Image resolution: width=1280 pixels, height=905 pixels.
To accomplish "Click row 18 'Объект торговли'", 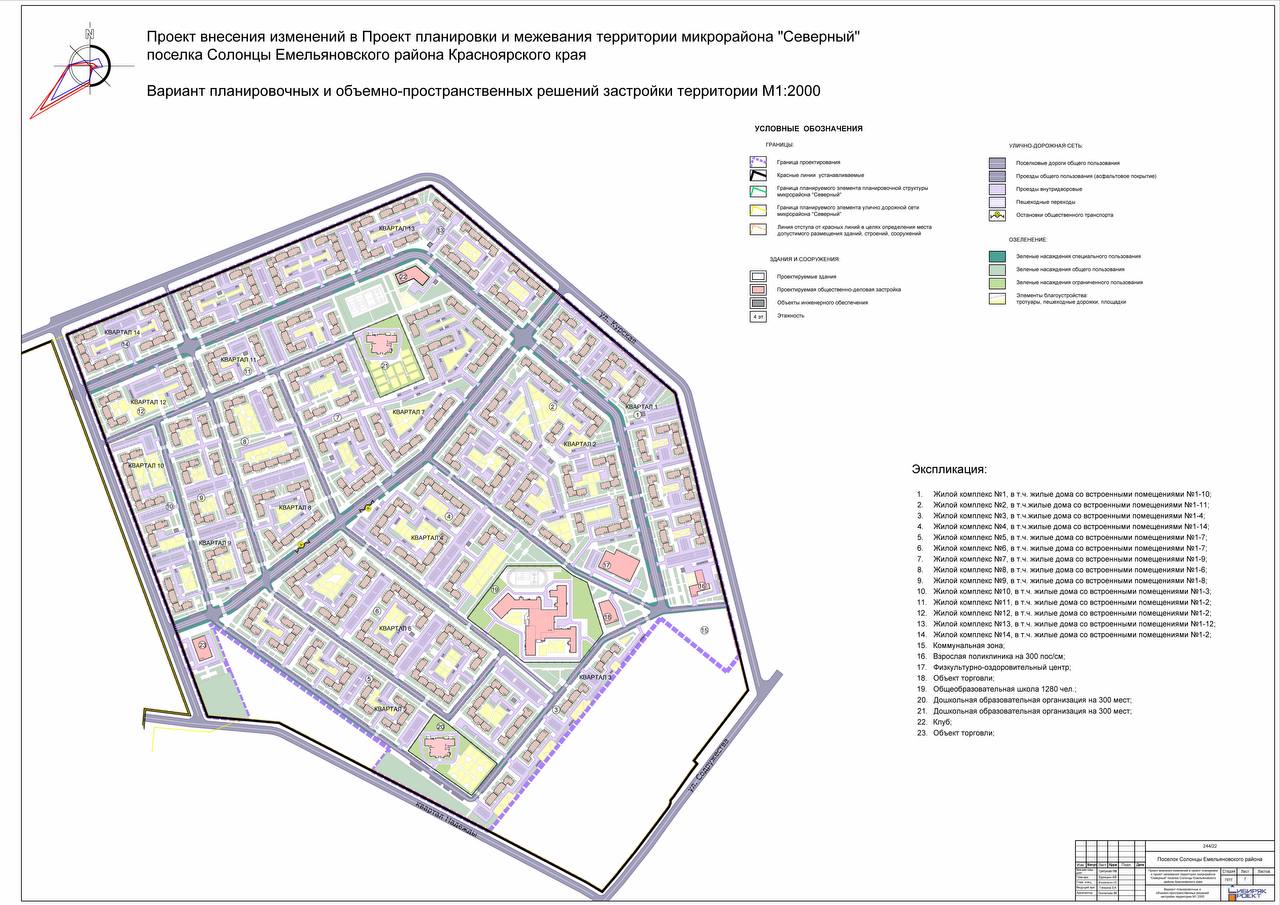I will coord(955,678).
